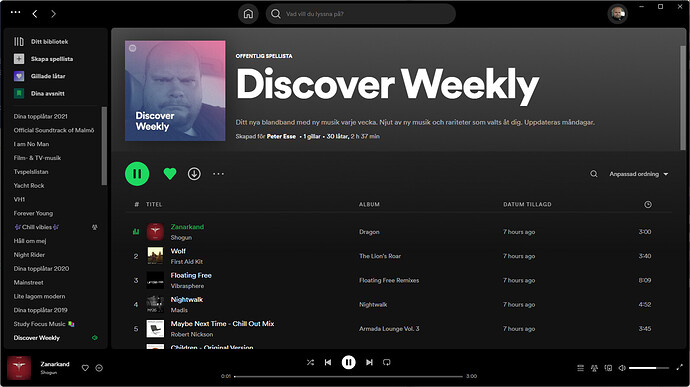The height and width of the screenshot is (387, 690).
Task: Enter full screen mode
Action: click(679, 367)
